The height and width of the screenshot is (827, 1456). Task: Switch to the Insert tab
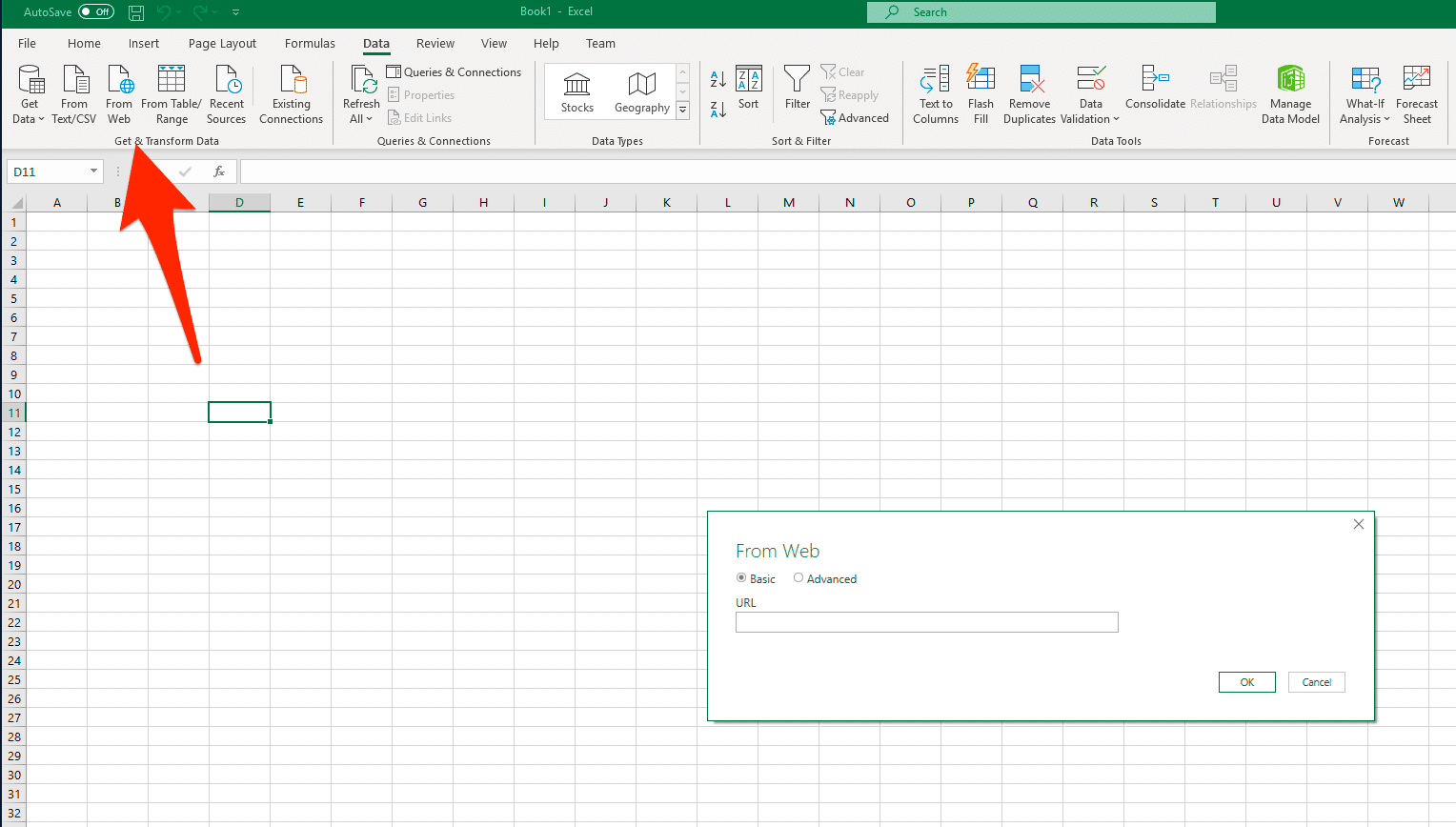pos(144,44)
